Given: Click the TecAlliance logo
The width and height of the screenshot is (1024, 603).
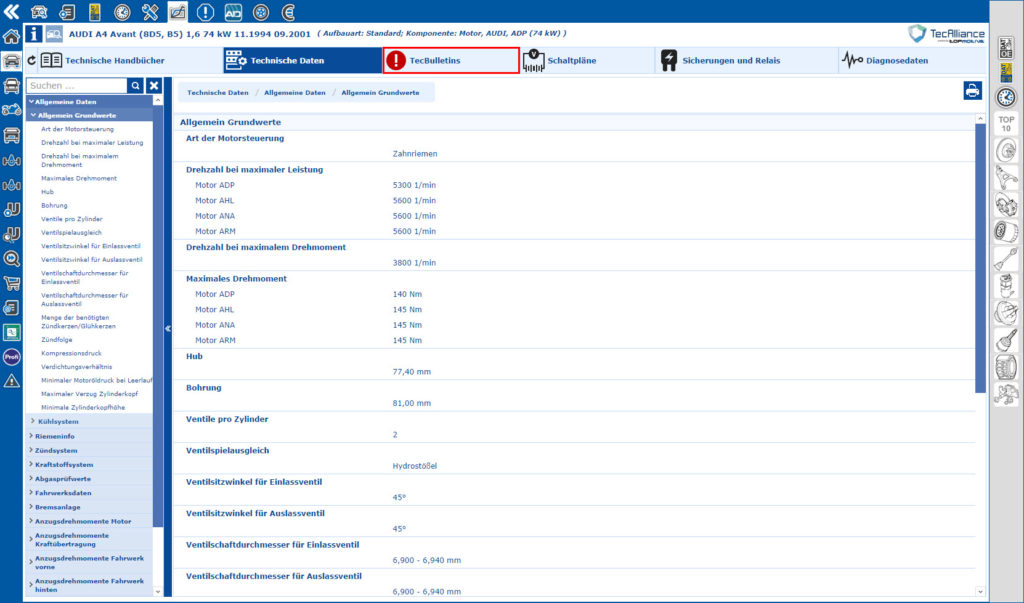Looking at the screenshot, I should 946,34.
